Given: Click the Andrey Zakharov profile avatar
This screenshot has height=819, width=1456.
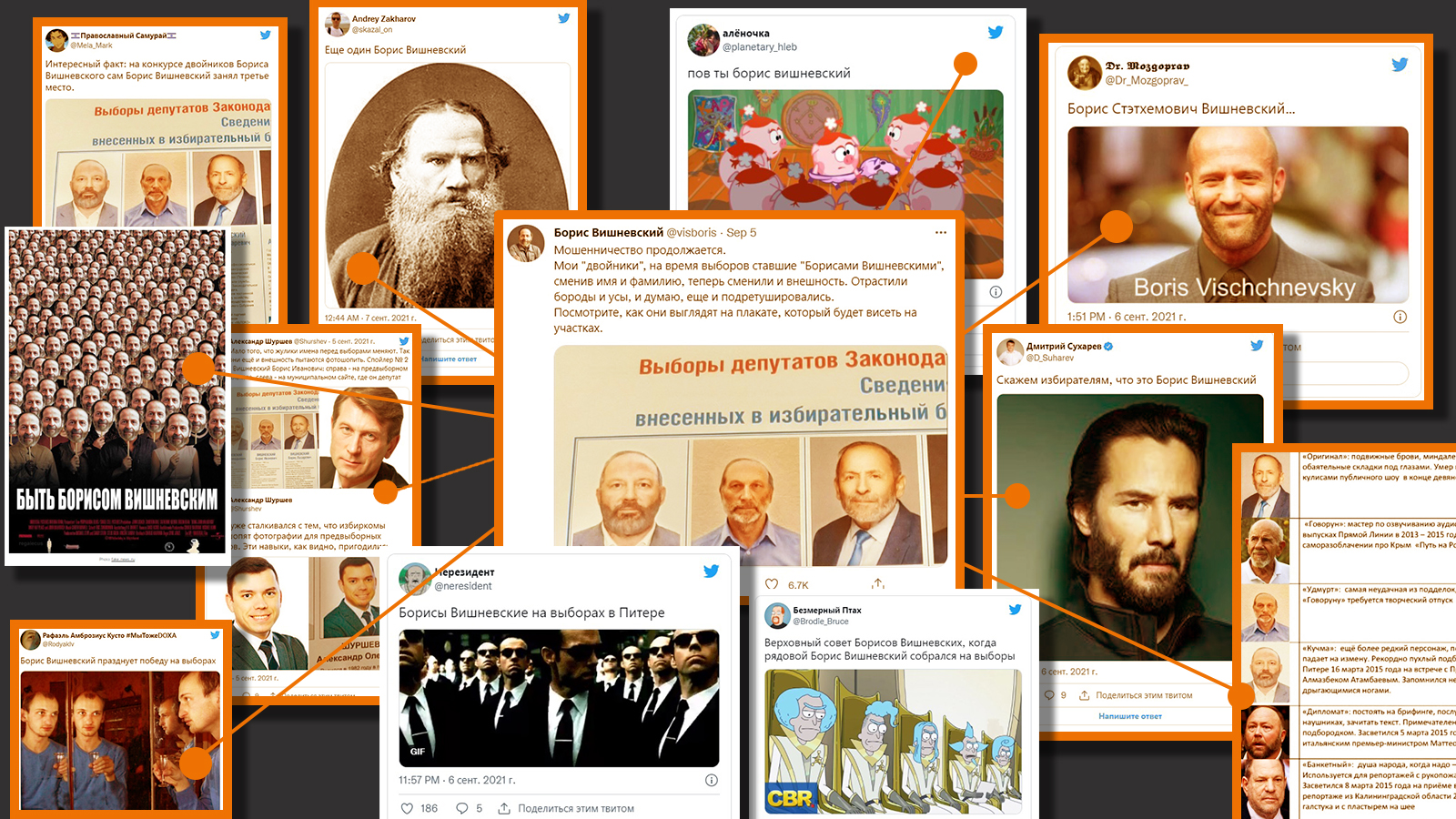Looking at the screenshot, I should [x=337, y=24].
